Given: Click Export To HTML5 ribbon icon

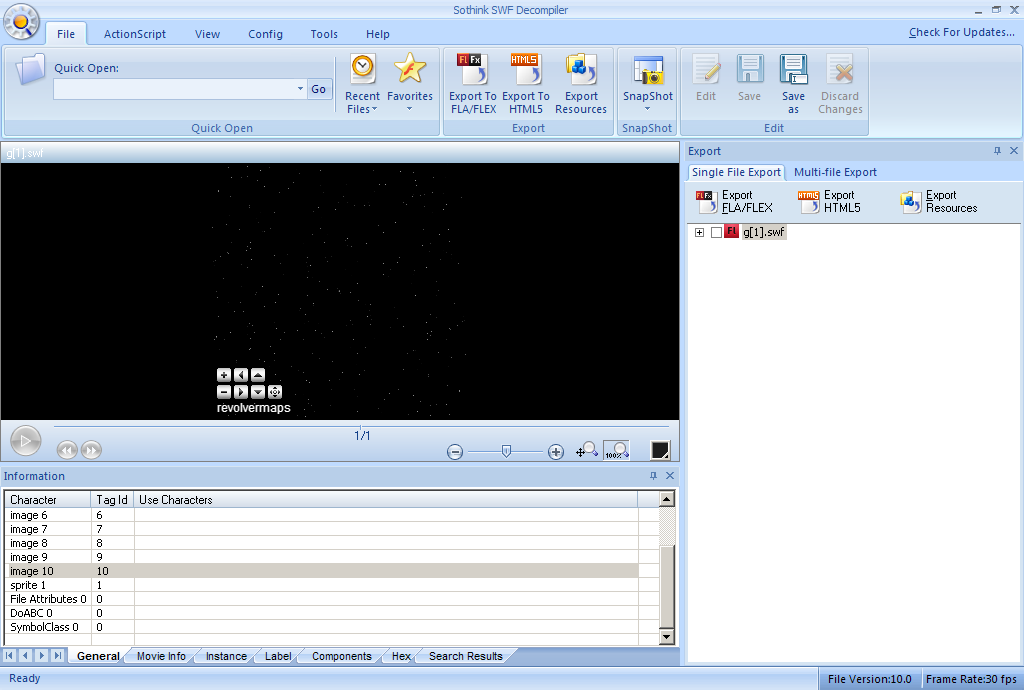Looking at the screenshot, I should click(526, 84).
